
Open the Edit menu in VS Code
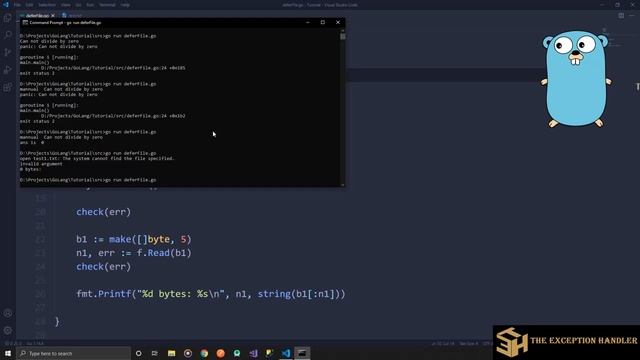coord(29,5)
